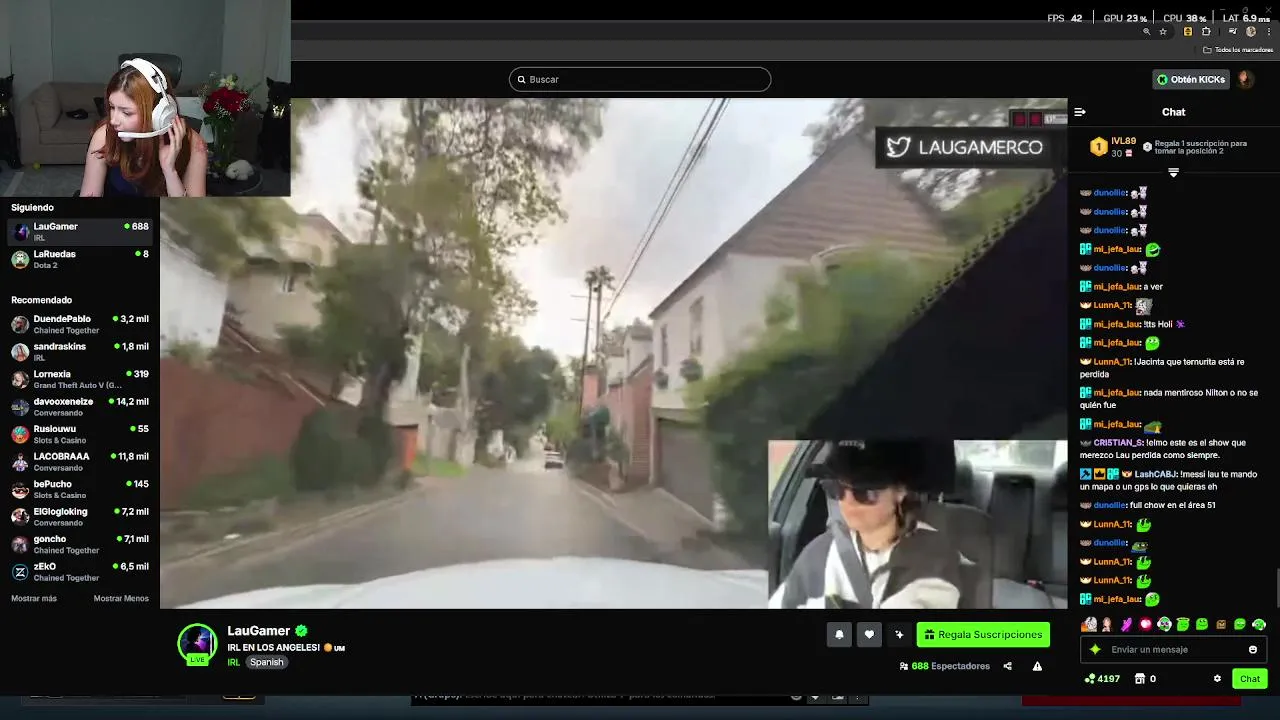Click the IRL category link below title
This screenshot has height=720, width=1280.
coord(233,662)
